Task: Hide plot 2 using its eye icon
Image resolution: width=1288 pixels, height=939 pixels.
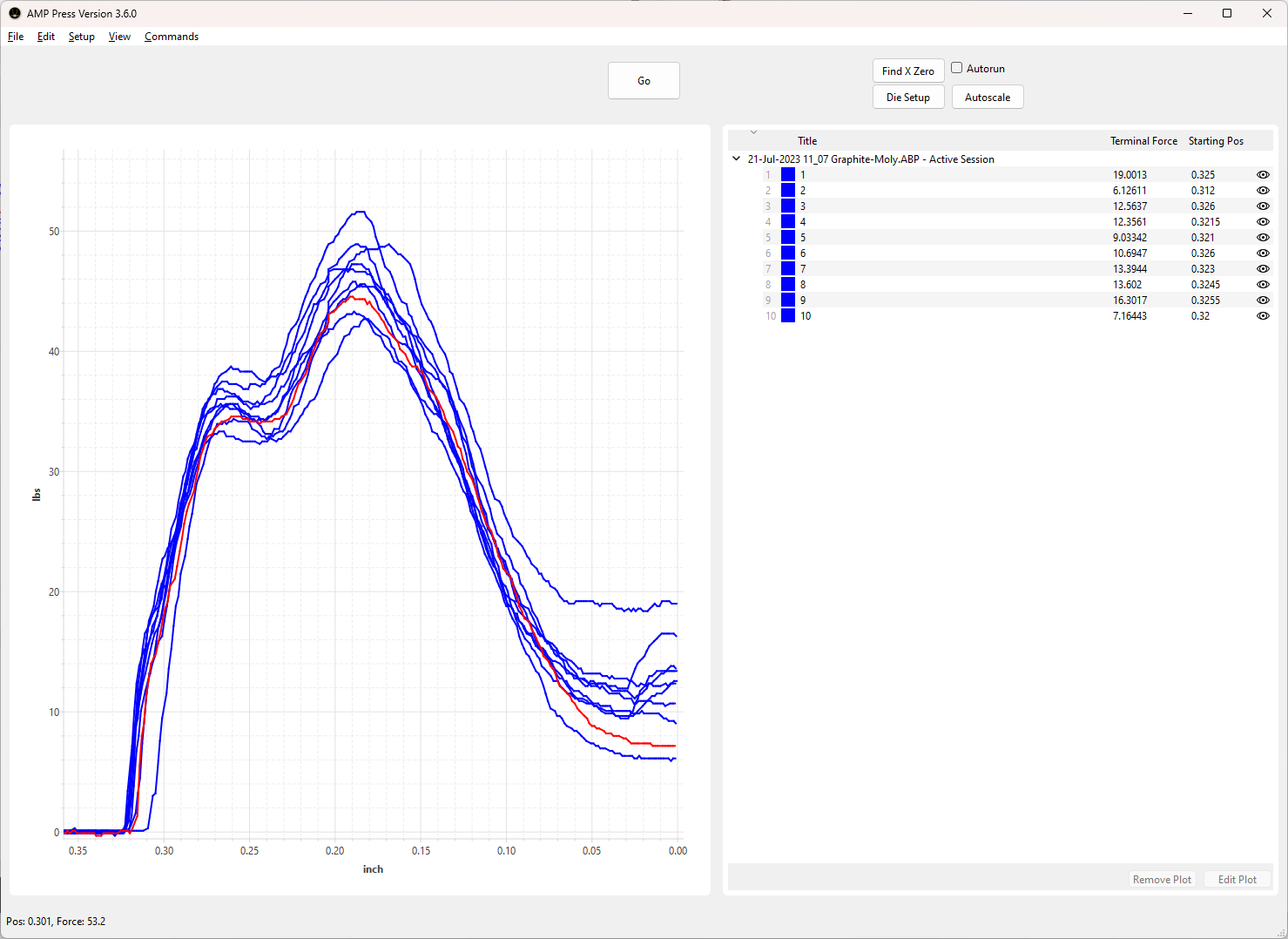Action: click(x=1263, y=191)
